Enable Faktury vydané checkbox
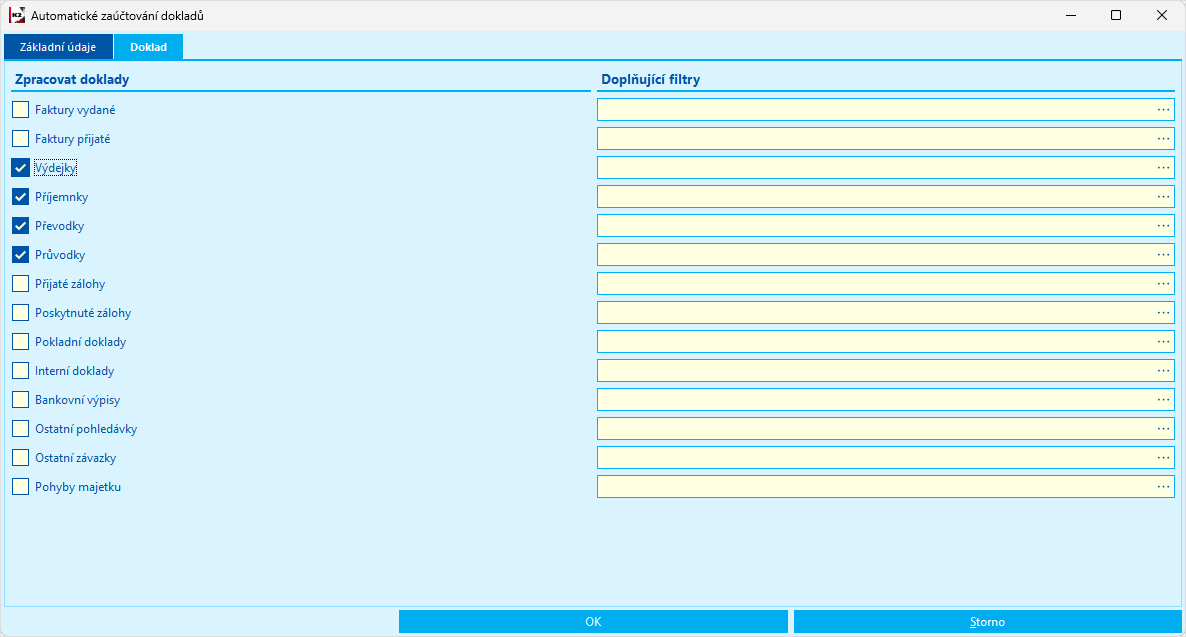 [20, 110]
